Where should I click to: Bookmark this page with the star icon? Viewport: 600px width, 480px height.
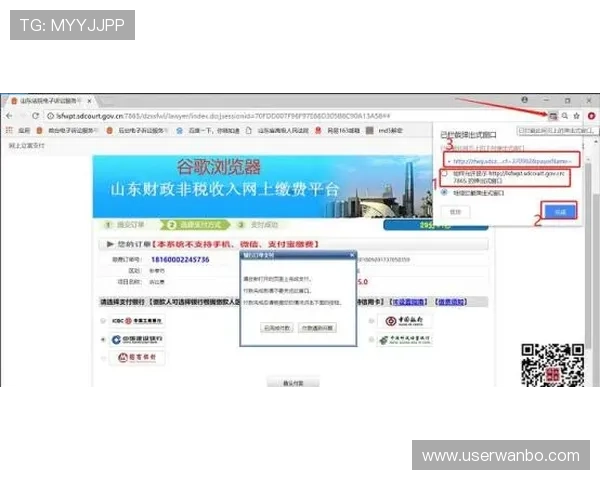click(577, 116)
